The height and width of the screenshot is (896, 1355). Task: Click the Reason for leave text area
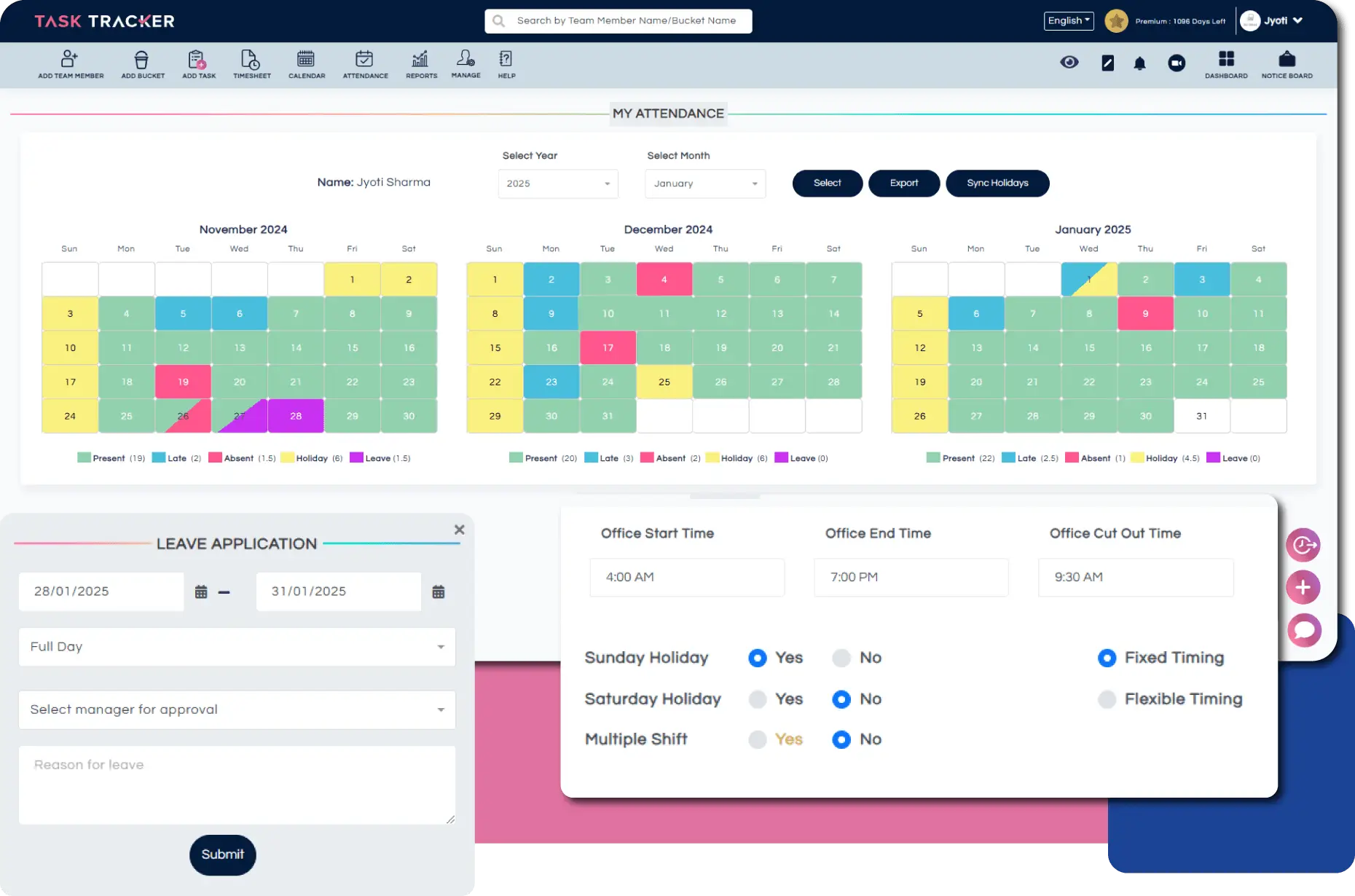[237, 785]
